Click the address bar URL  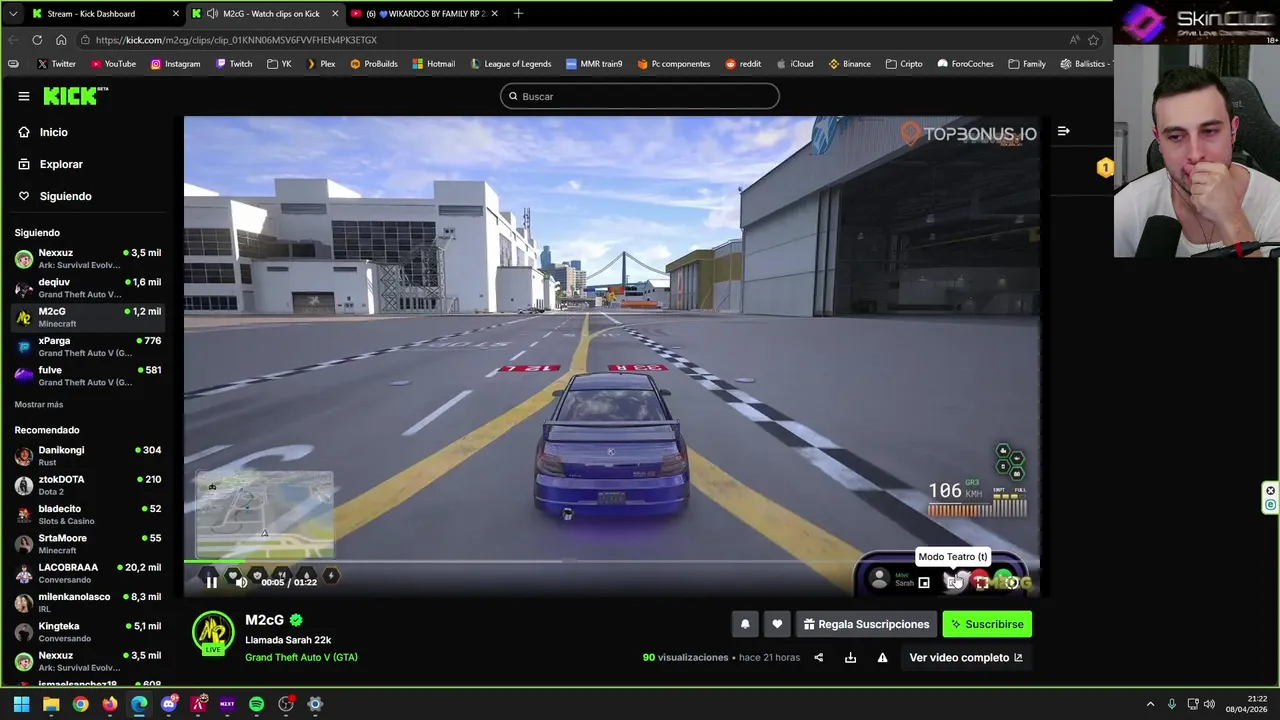[237, 40]
